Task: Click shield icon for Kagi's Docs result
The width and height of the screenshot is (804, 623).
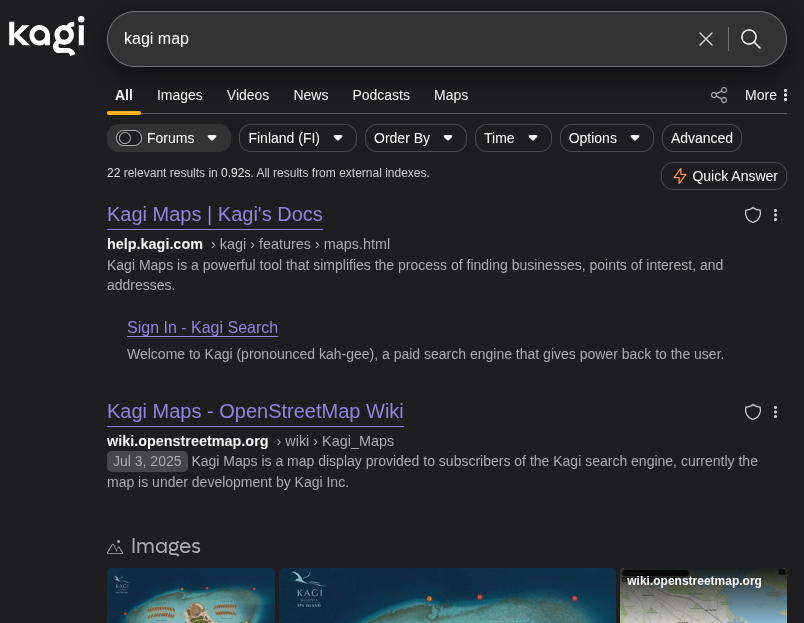Action: point(752,215)
